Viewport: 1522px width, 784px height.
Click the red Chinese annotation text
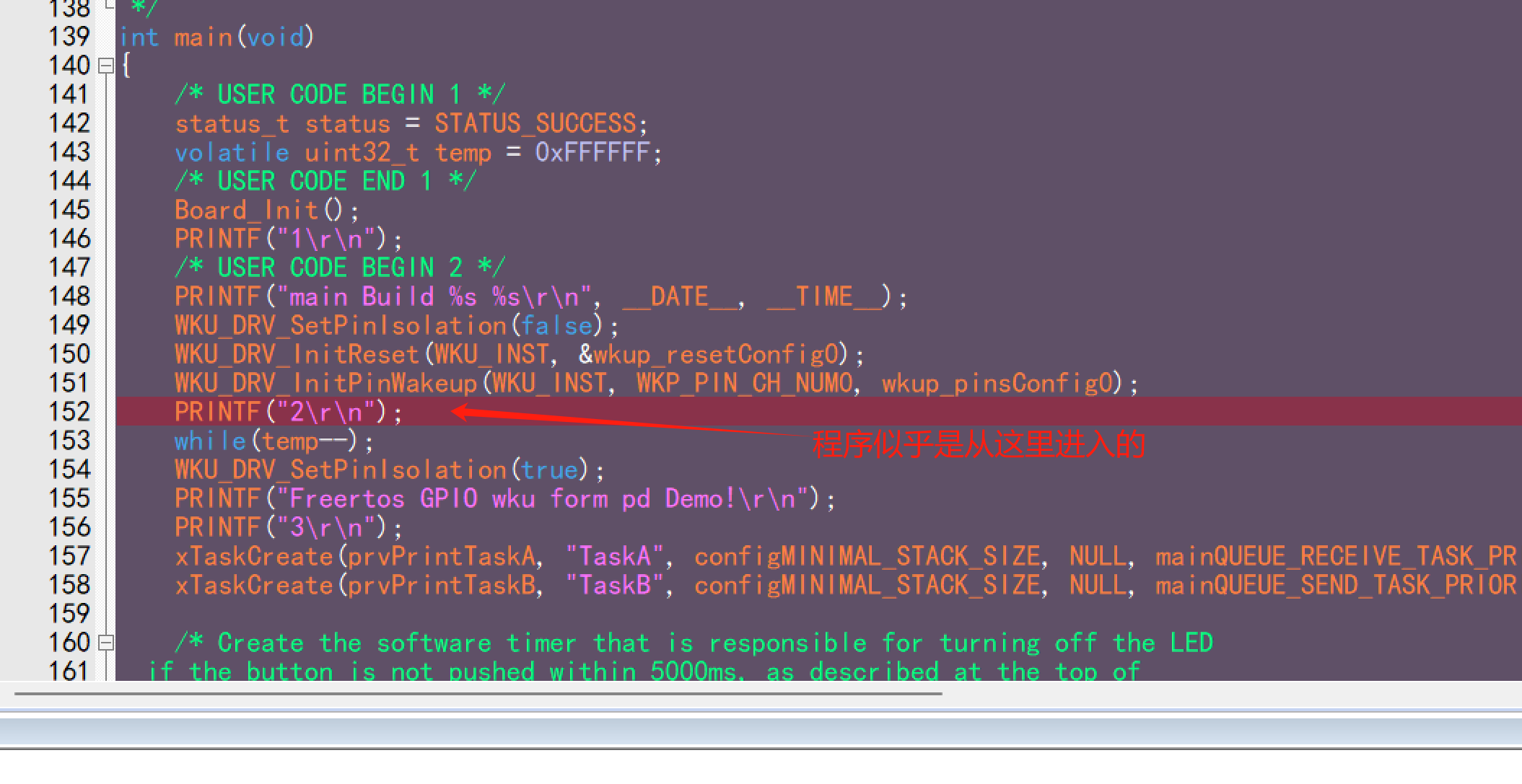pos(978,445)
